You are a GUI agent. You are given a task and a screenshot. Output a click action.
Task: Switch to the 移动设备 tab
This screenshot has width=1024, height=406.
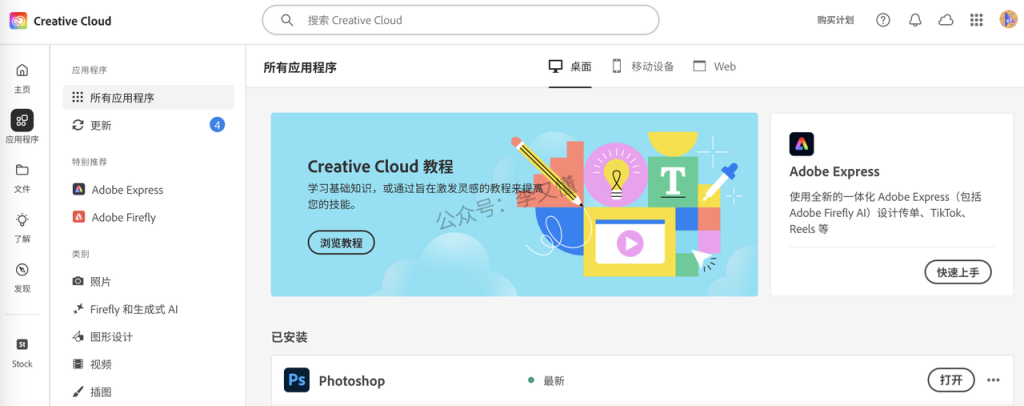coord(643,67)
